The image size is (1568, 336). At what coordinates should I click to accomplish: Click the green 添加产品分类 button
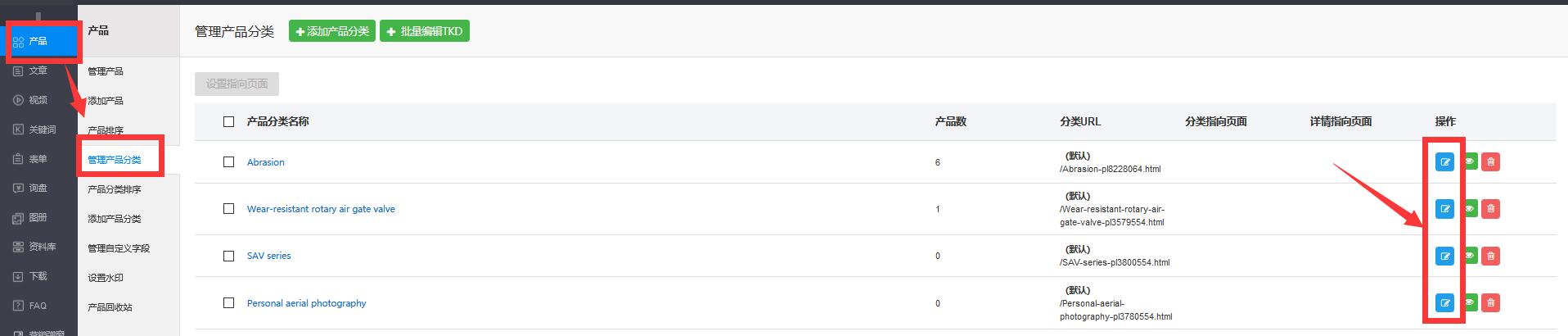click(332, 32)
